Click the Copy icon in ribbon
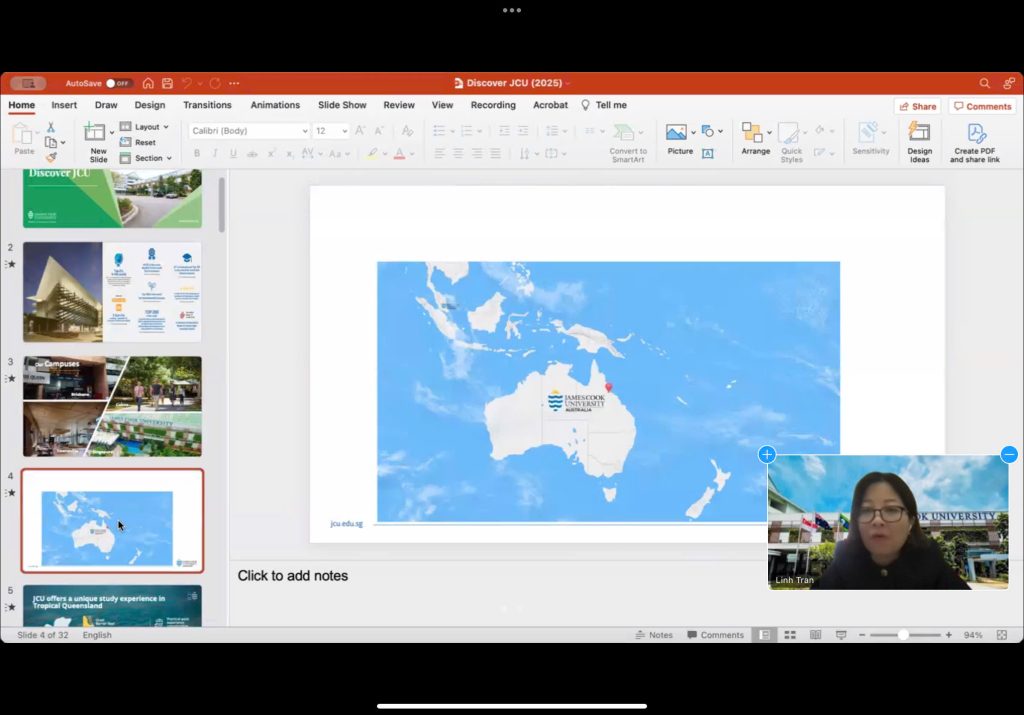1024x715 pixels. [50, 142]
